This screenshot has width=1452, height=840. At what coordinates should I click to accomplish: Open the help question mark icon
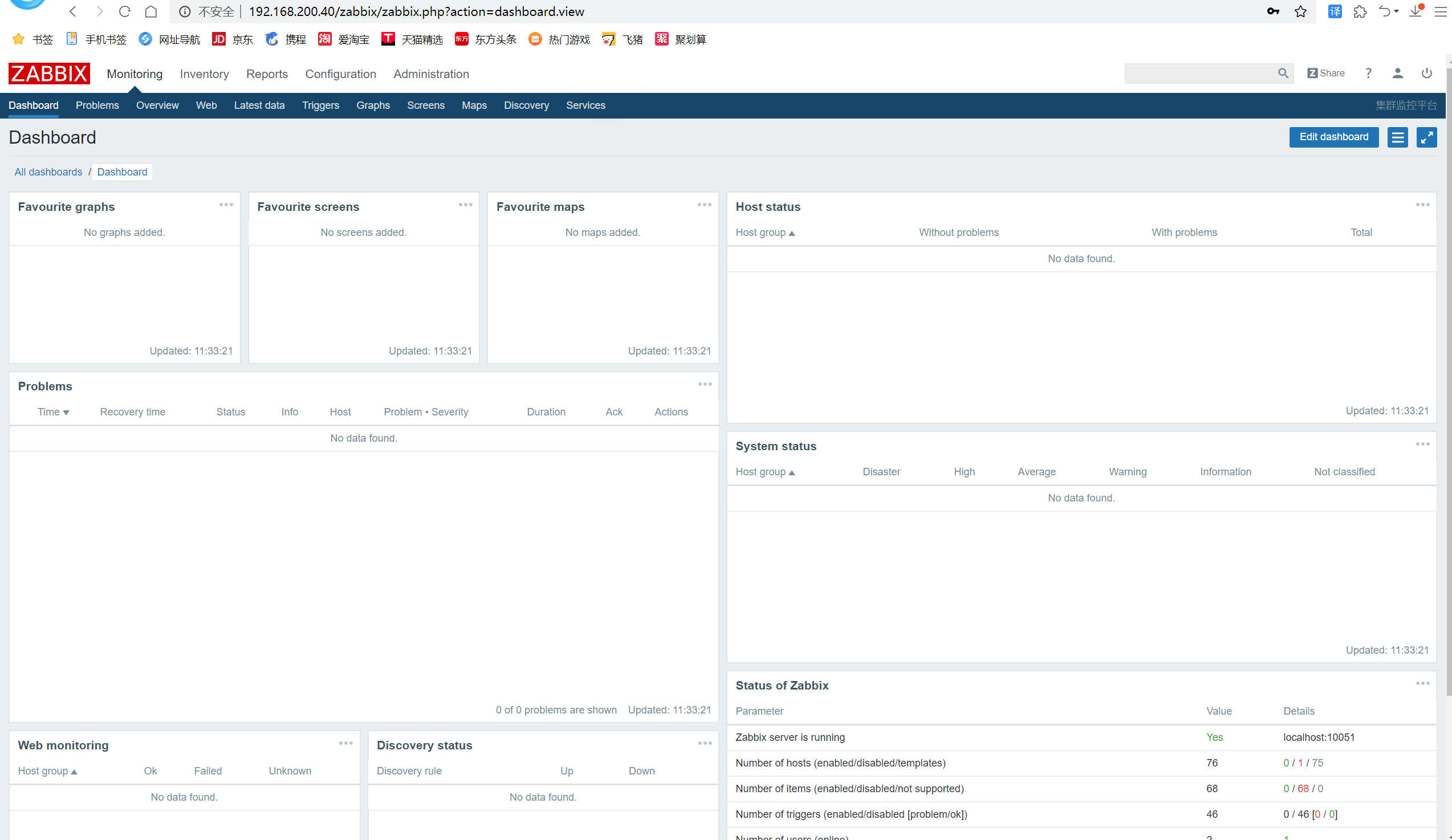tap(1368, 73)
